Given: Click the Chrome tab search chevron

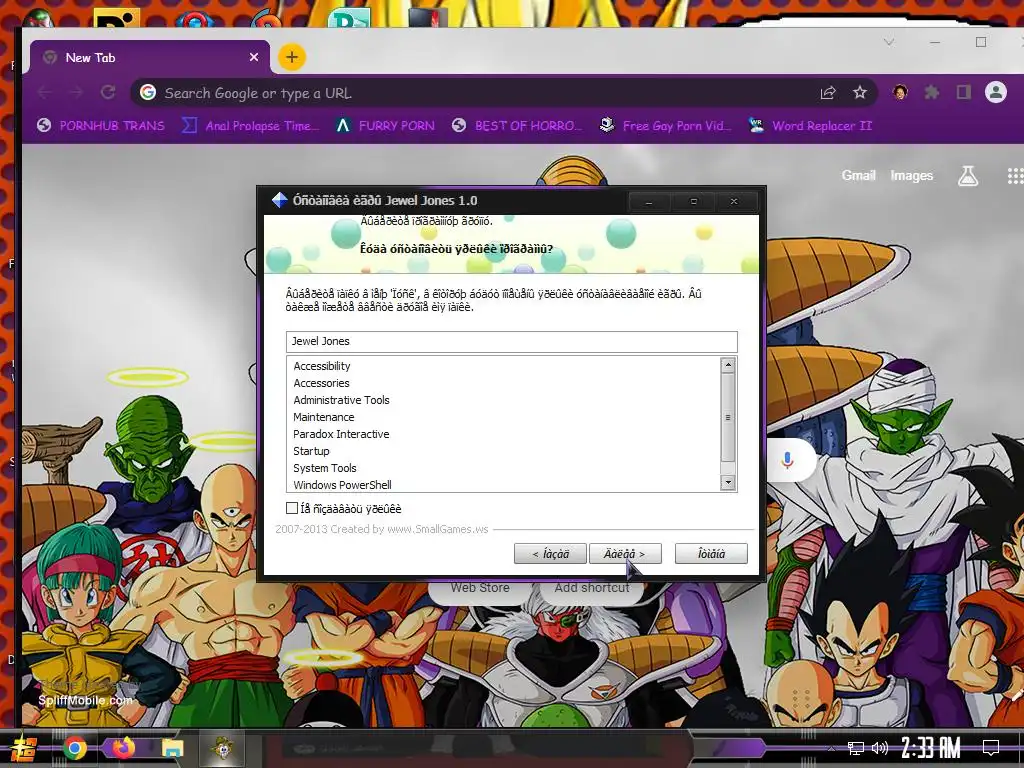Looking at the screenshot, I should pyautogui.click(x=889, y=42).
